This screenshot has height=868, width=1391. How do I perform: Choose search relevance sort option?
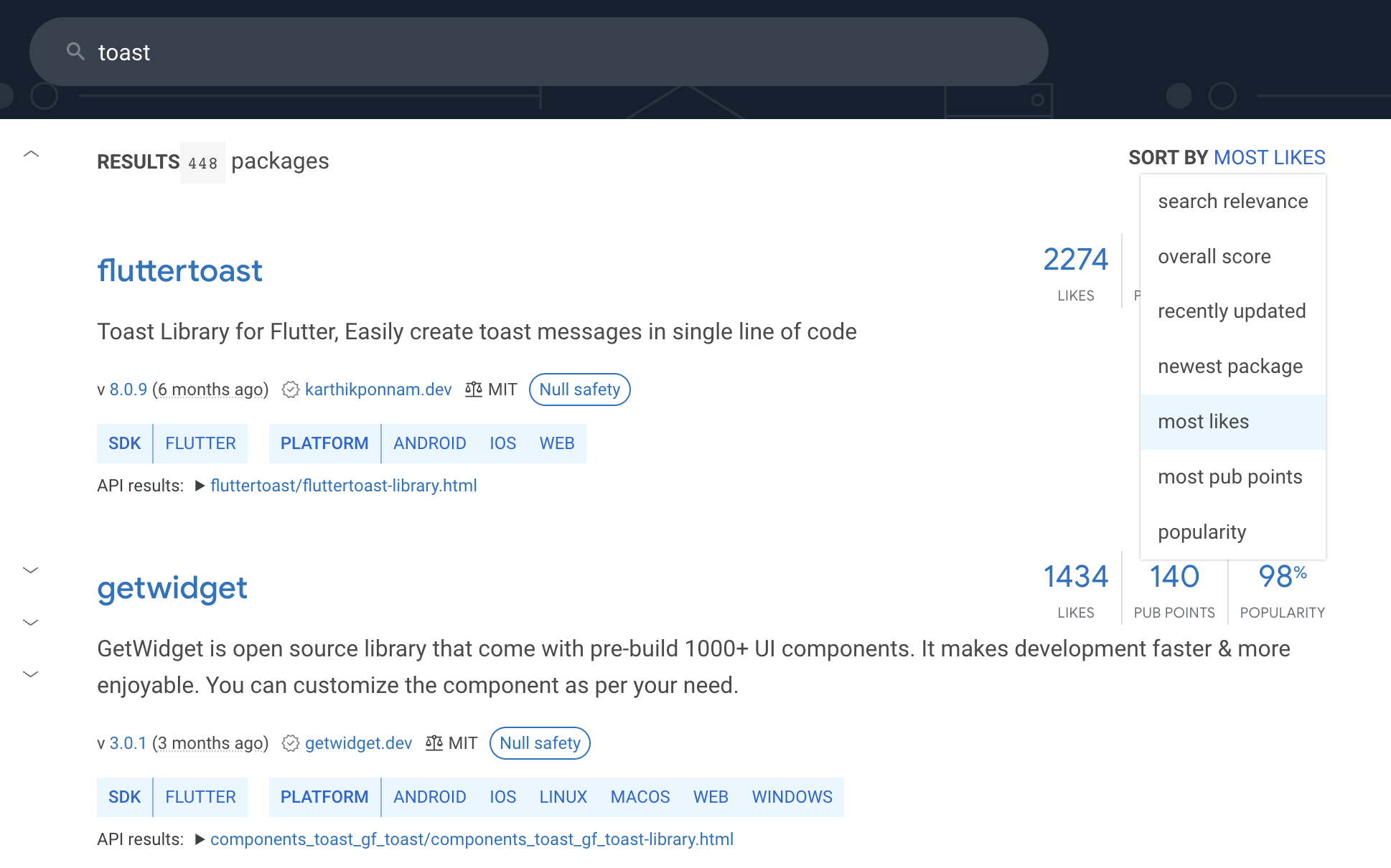coord(1232,202)
